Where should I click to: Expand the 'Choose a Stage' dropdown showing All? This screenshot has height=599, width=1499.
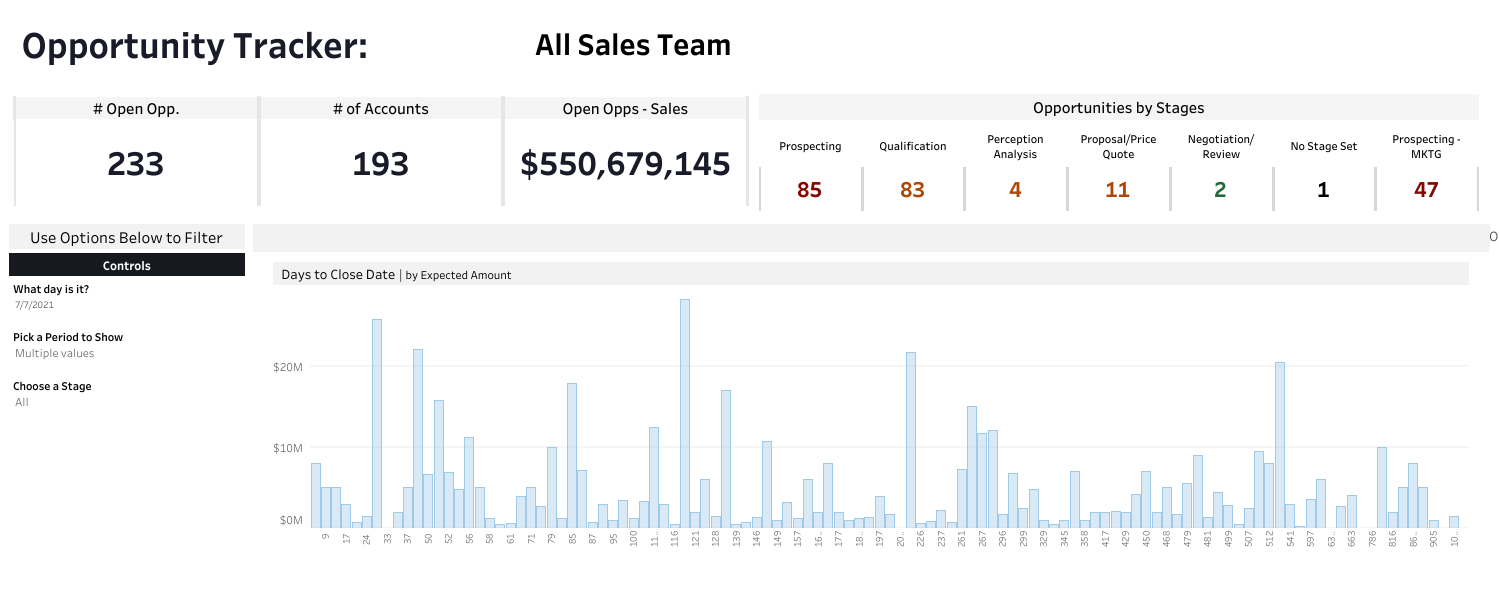22,402
